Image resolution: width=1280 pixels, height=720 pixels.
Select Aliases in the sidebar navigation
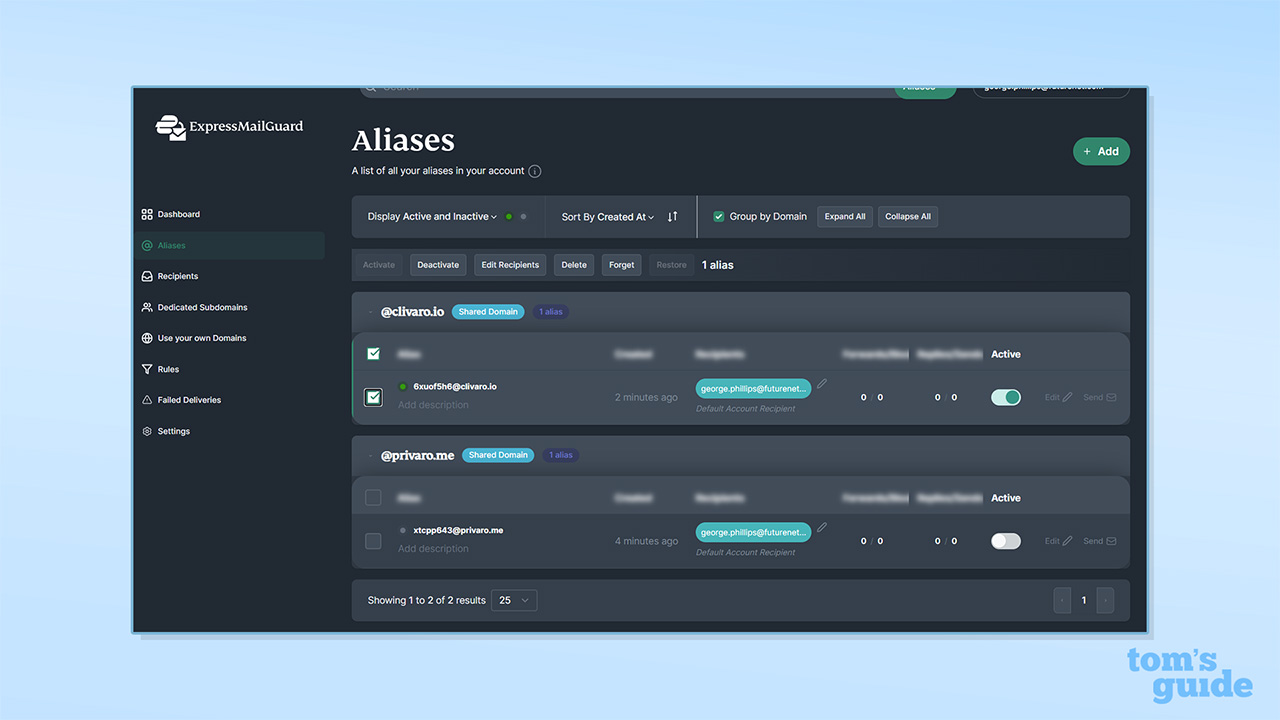171,245
